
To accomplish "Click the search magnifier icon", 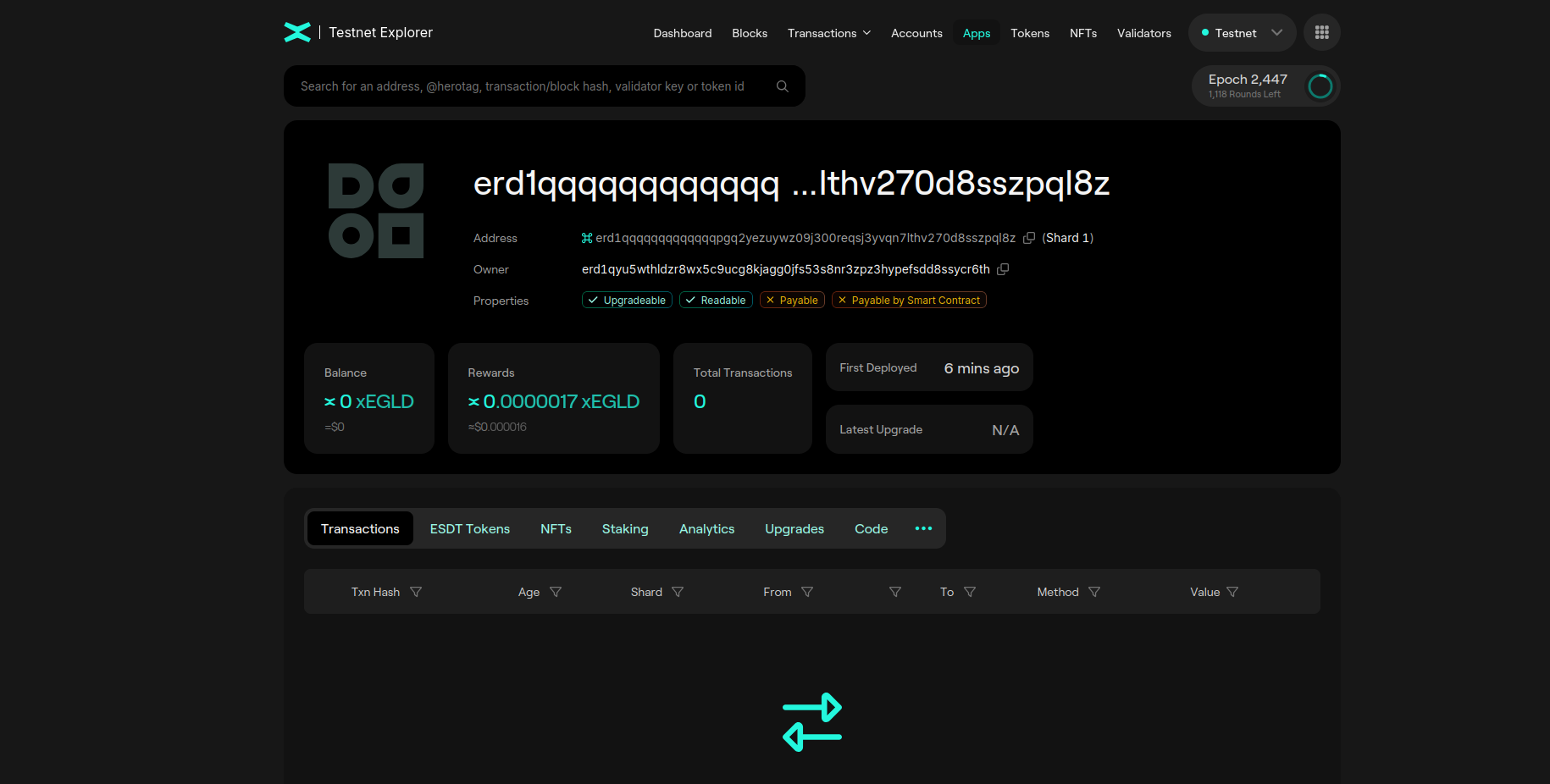I will (x=782, y=86).
